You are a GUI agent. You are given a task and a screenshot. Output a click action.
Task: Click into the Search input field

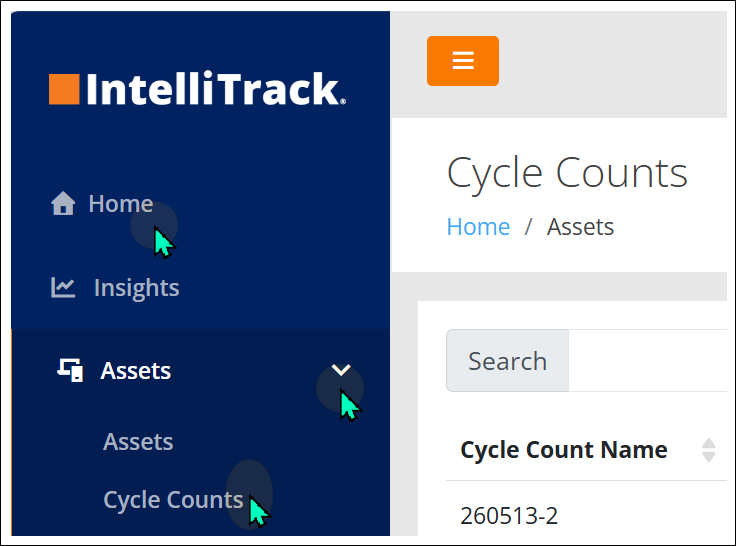(x=648, y=361)
